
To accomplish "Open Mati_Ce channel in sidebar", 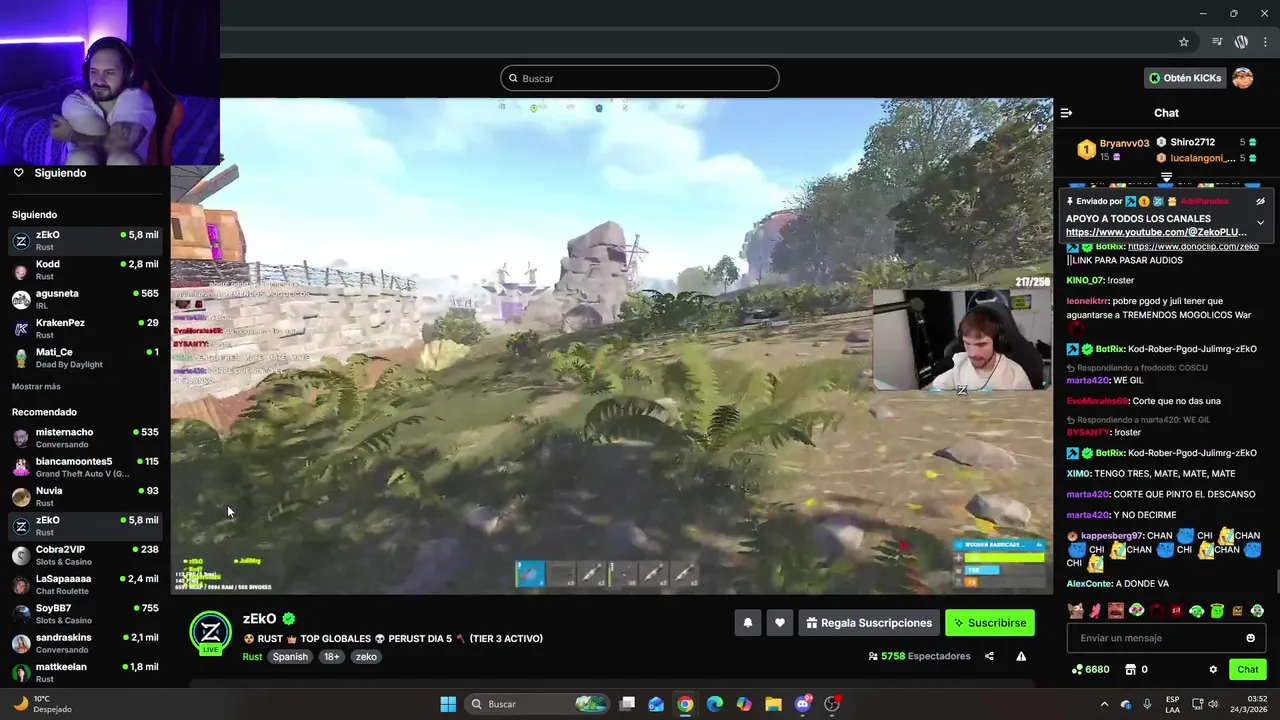I will tap(85, 358).
